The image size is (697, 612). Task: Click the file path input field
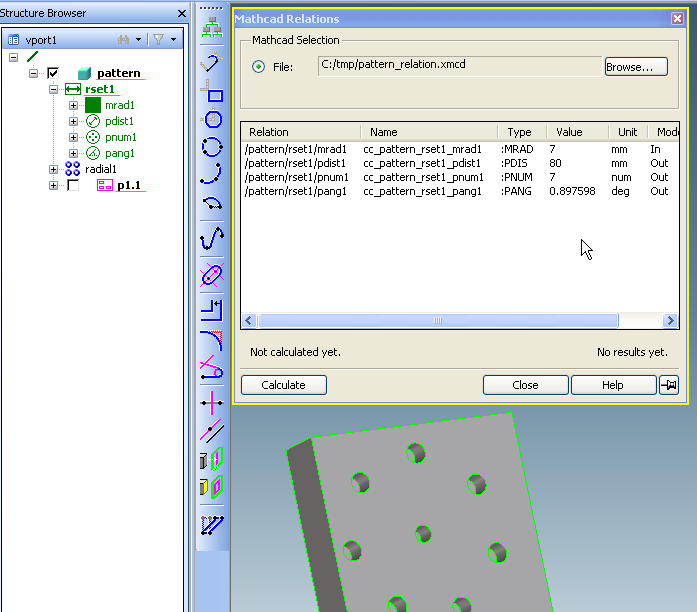(x=460, y=66)
